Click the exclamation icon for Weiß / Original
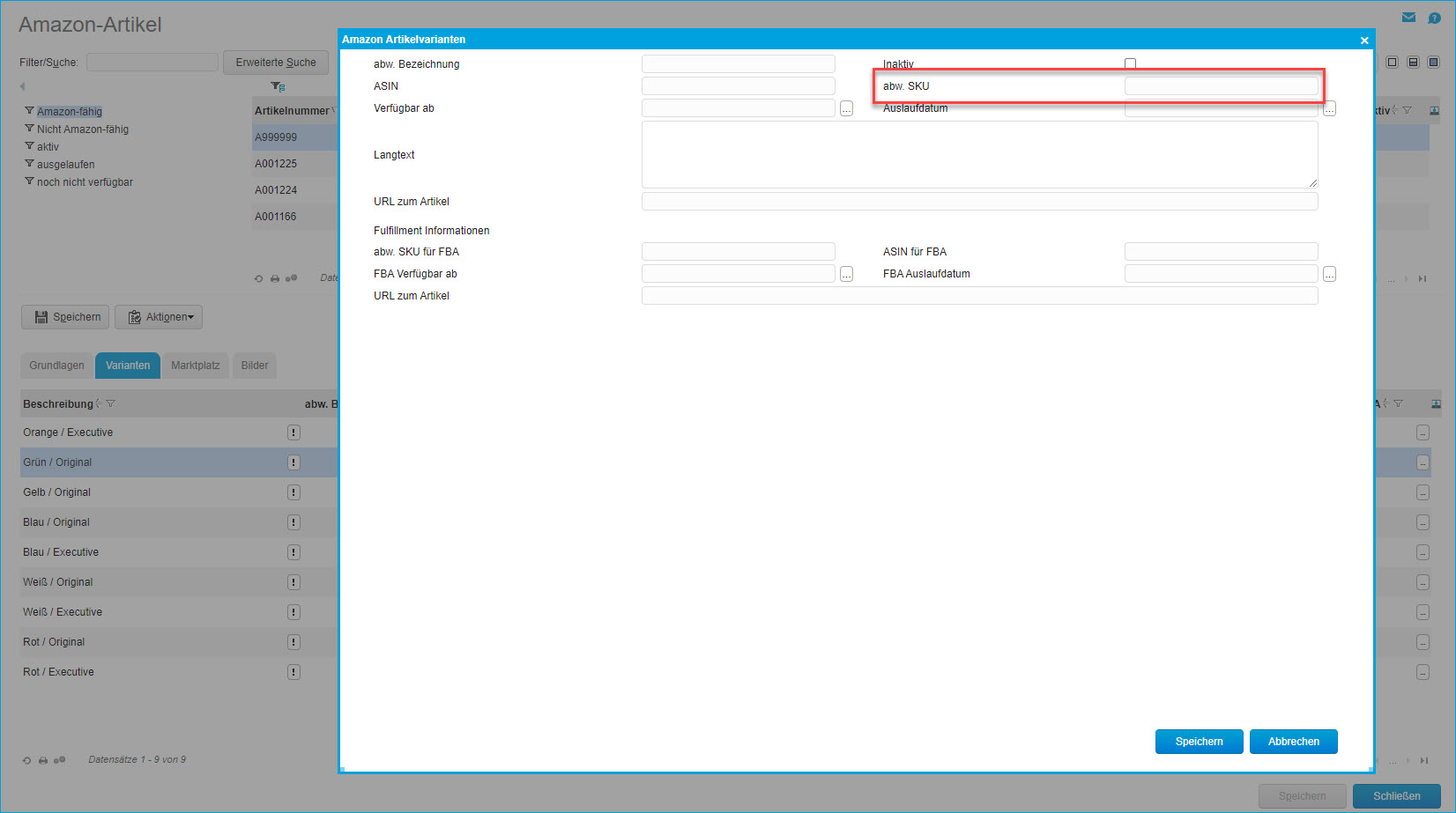 (x=293, y=582)
